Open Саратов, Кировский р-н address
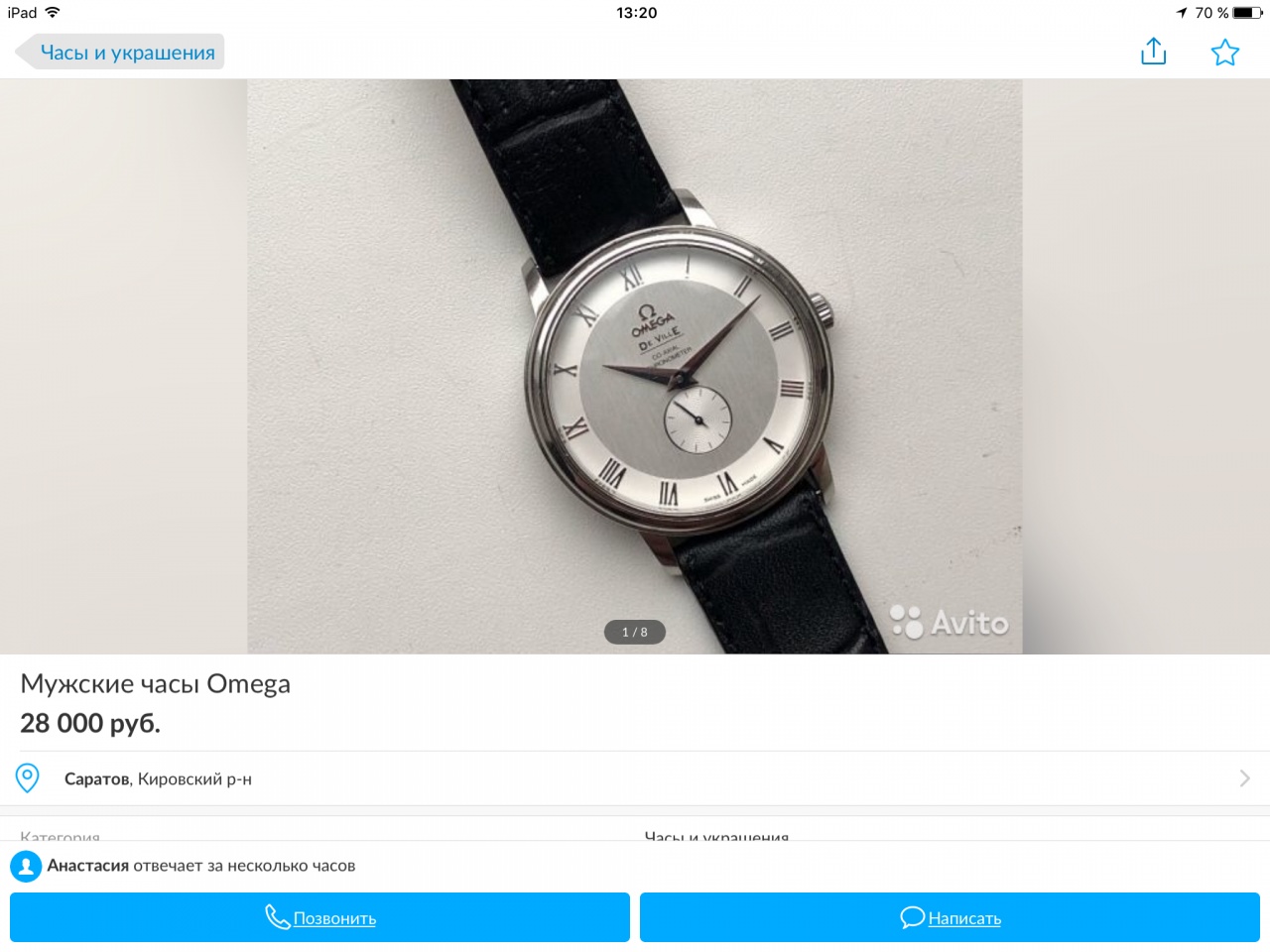 tap(158, 779)
